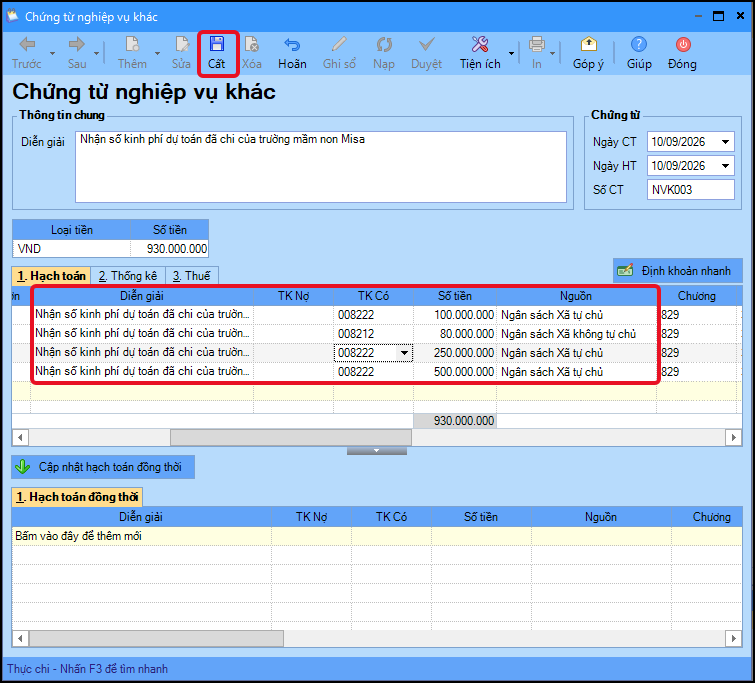Click Cập nhật hạch toán đồng thời

[103, 467]
